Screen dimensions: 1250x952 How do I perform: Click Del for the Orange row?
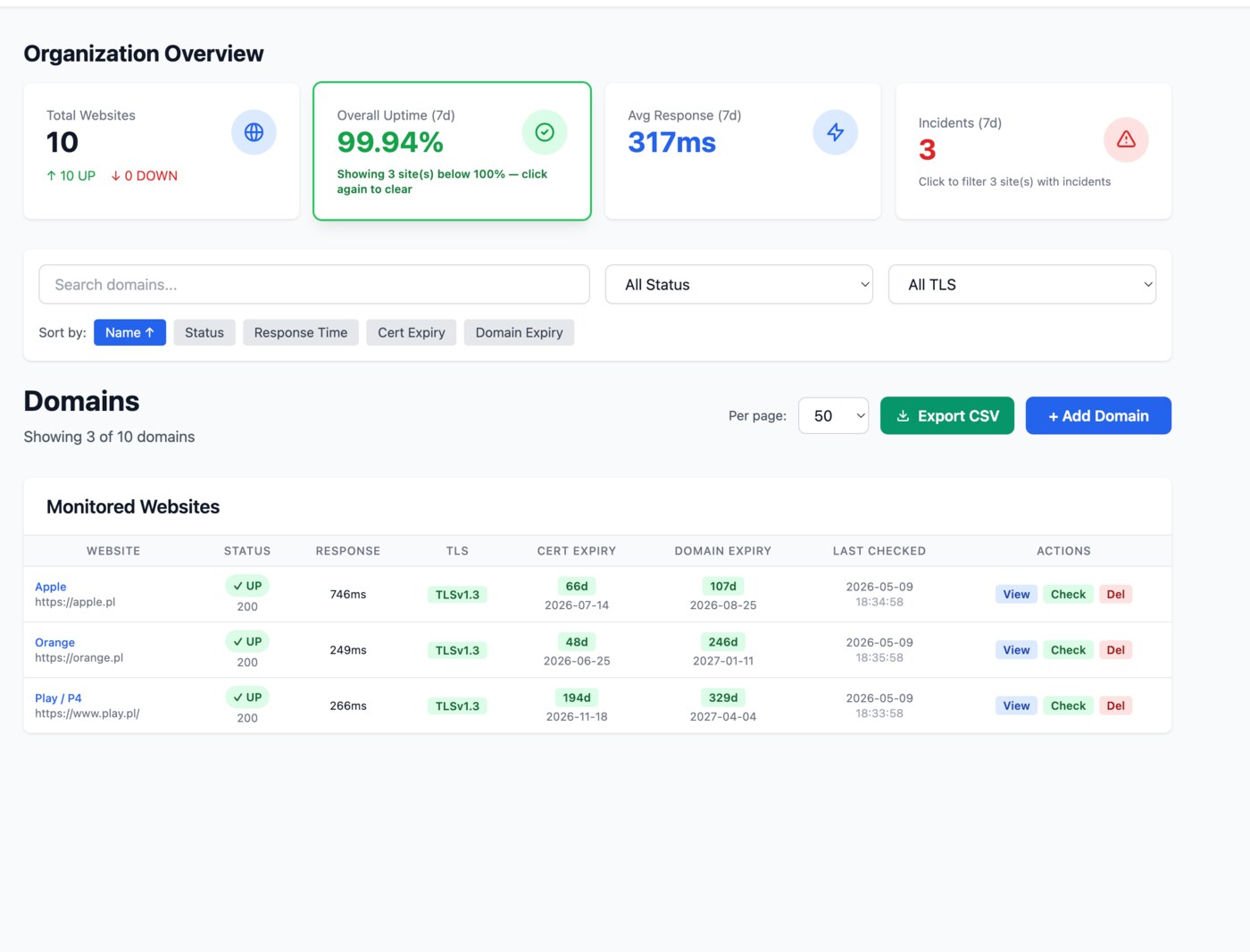coord(1116,650)
